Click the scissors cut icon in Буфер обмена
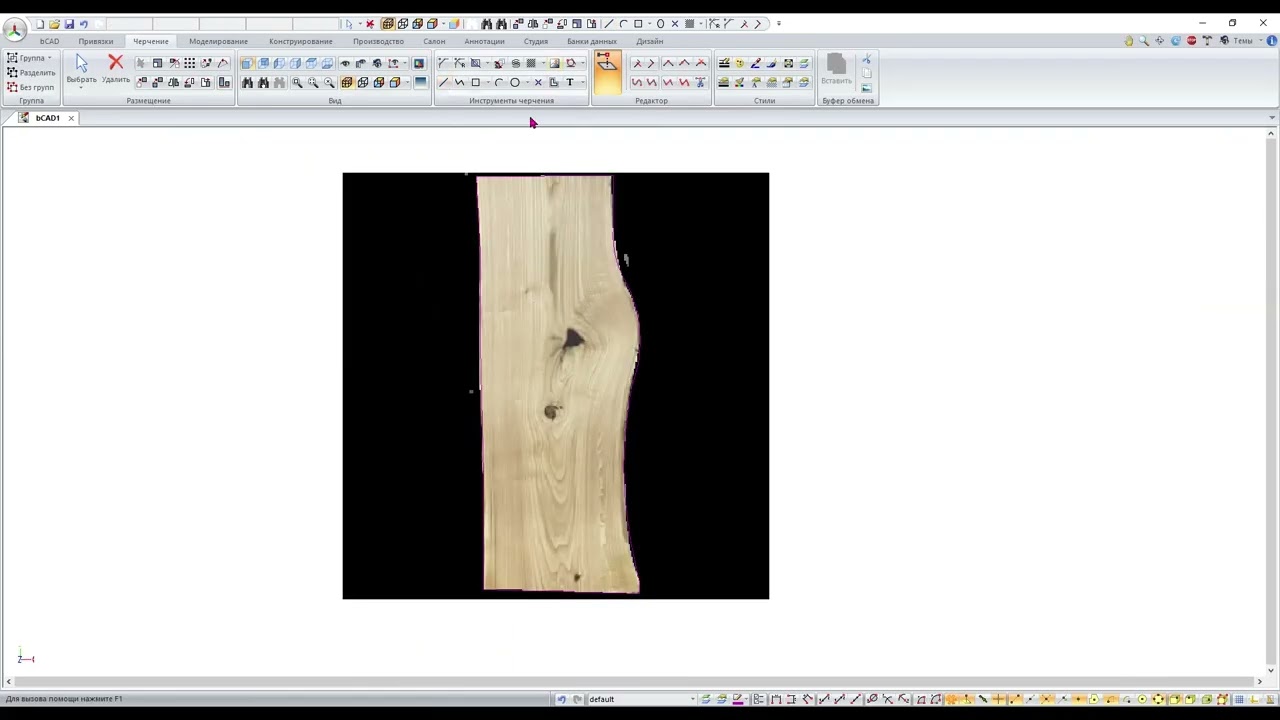Viewport: 1280px width, 720px height. (x=866, y=60)
